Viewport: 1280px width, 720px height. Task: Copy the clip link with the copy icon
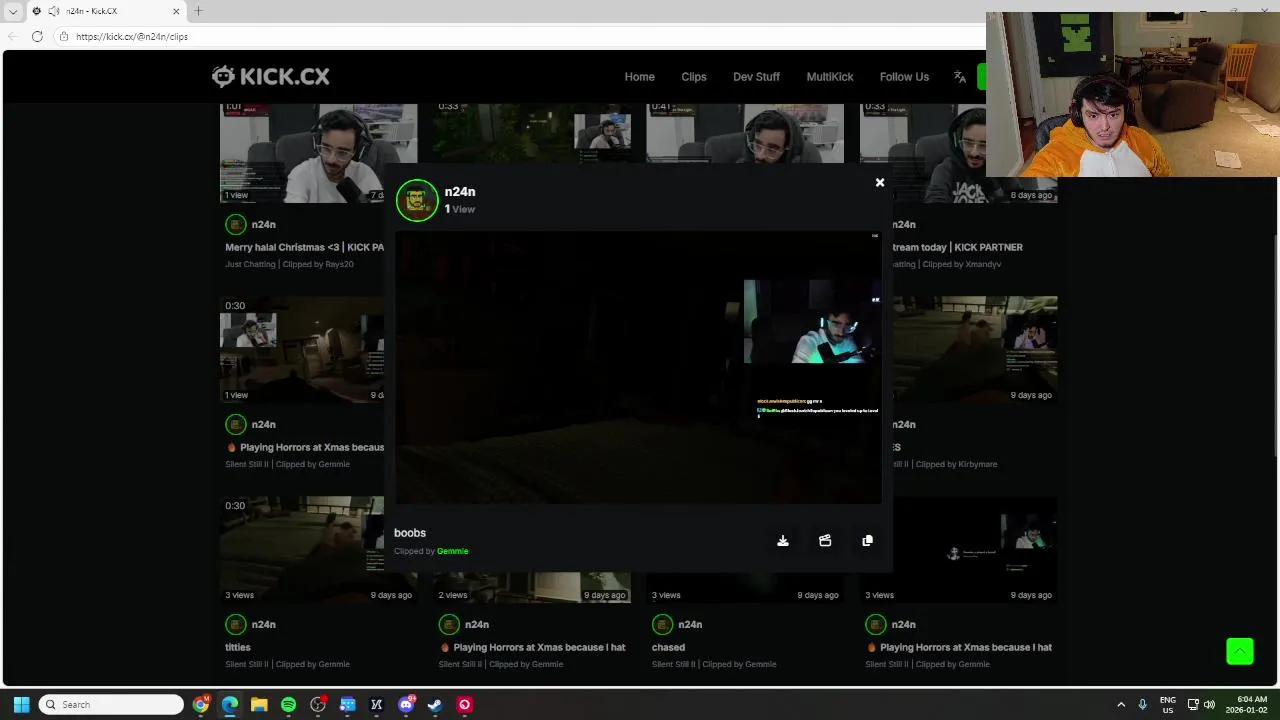point(867,541)
